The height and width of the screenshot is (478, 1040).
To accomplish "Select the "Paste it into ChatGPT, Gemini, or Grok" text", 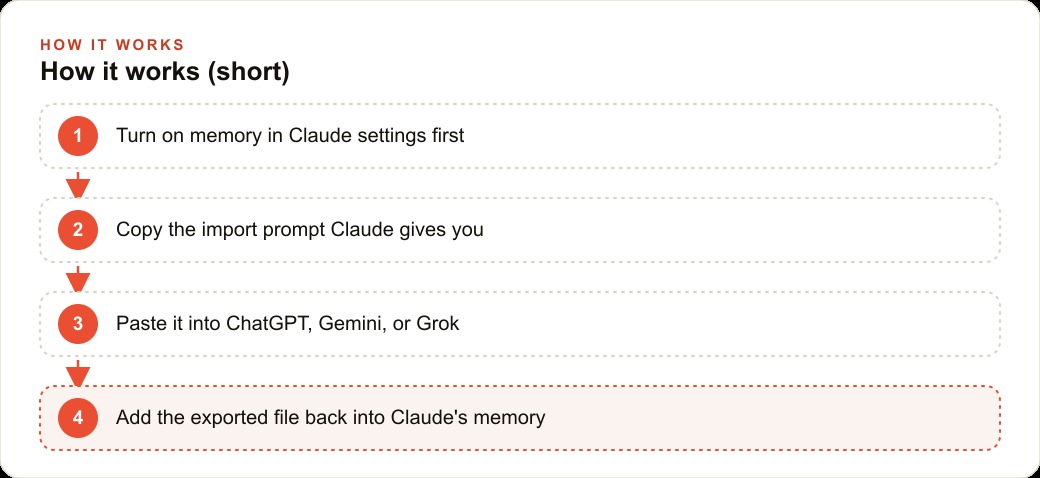I will point(287,324).
